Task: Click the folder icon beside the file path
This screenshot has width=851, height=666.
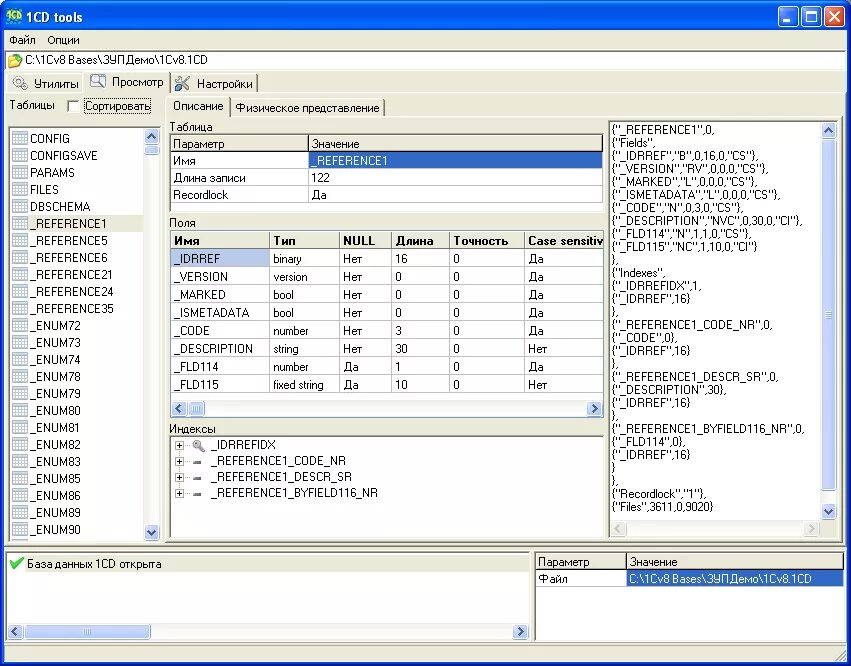Action: click(15, 60)
